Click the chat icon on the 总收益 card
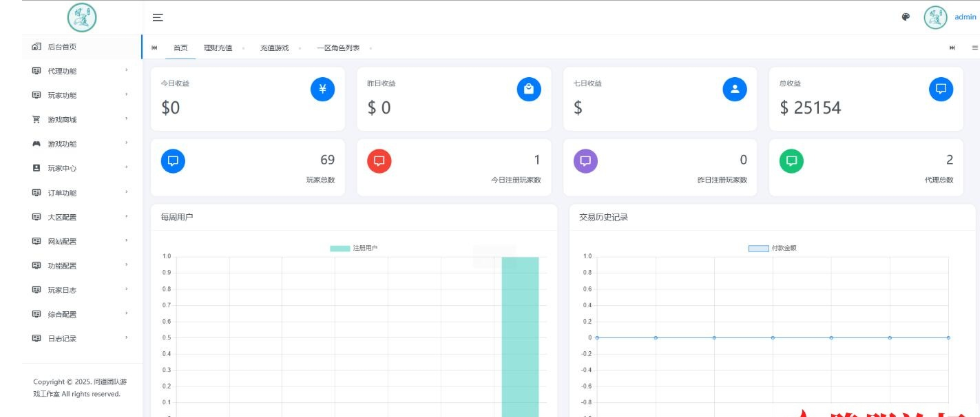 941,89
